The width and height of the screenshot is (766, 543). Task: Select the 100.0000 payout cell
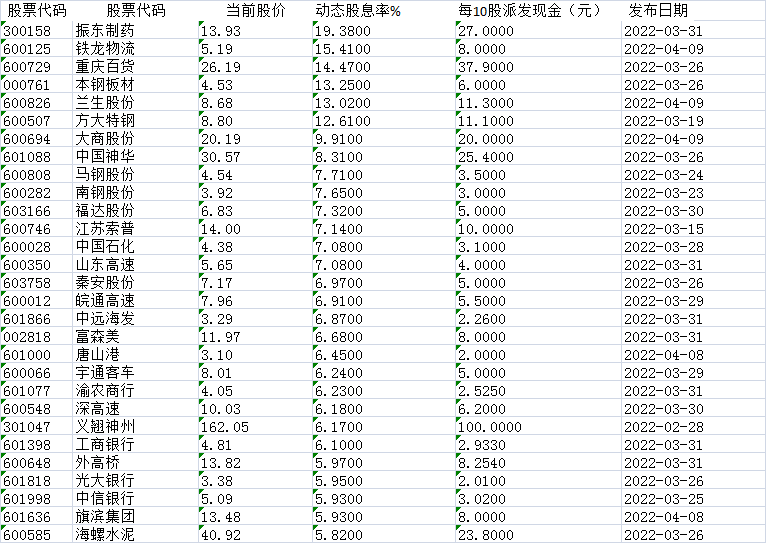[x=489, y=427]
